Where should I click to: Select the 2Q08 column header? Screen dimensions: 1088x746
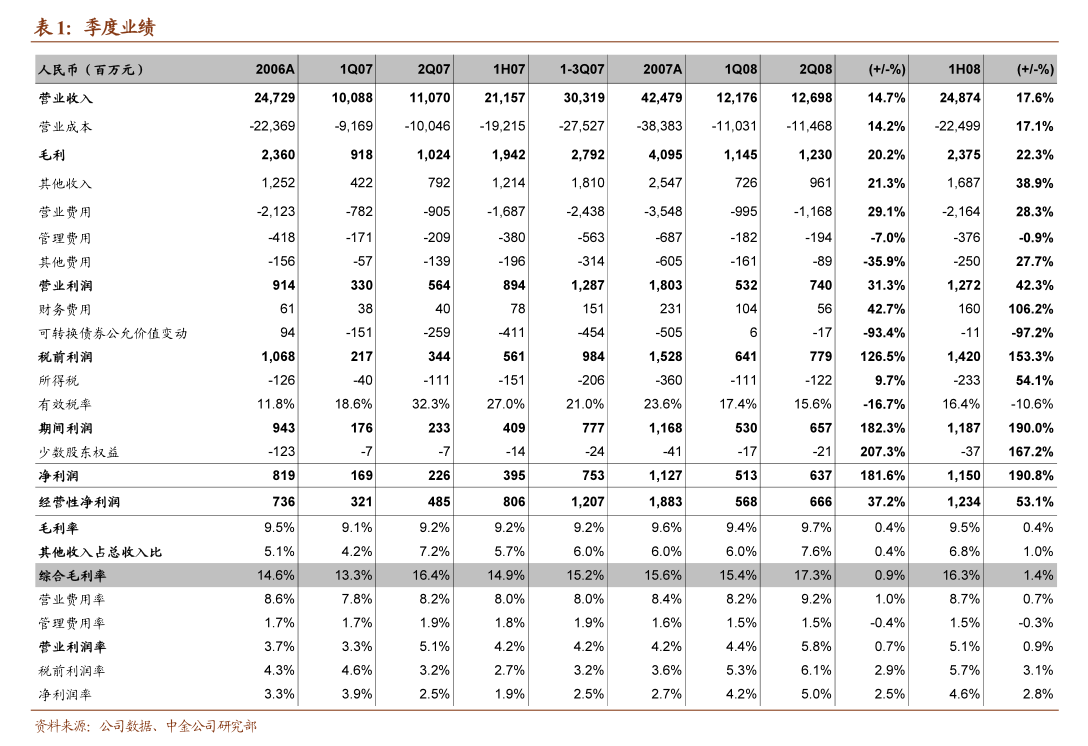(816, 70)
